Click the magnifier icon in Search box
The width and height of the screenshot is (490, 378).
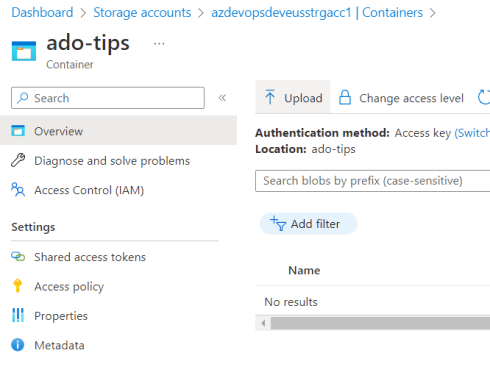pyautogui.click(x=22, y=98)
